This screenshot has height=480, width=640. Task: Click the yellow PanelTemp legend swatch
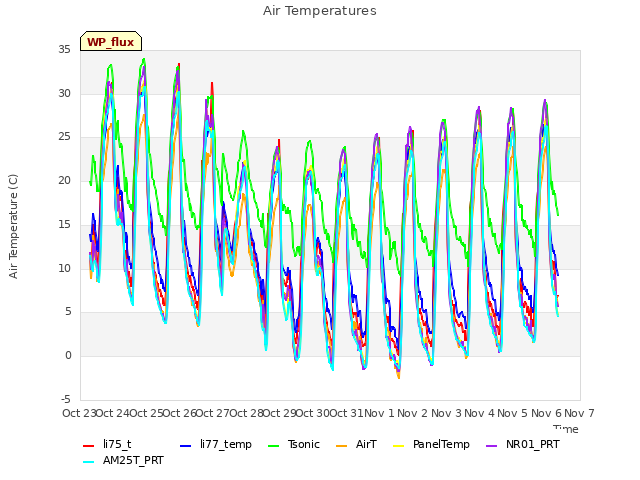(398, 446)
